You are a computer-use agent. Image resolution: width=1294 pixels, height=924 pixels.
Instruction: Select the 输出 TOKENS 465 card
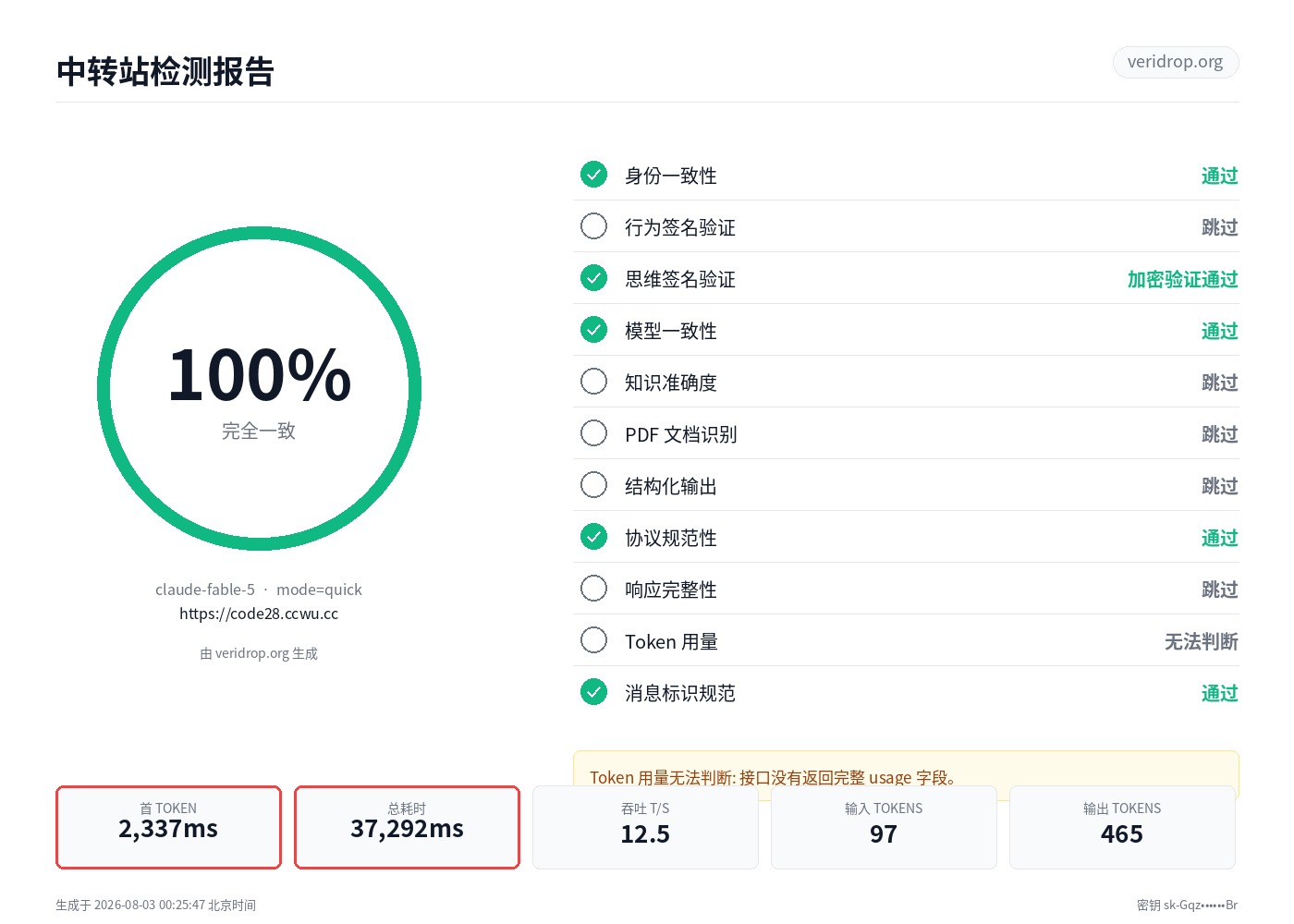[x=1122, y=827]
